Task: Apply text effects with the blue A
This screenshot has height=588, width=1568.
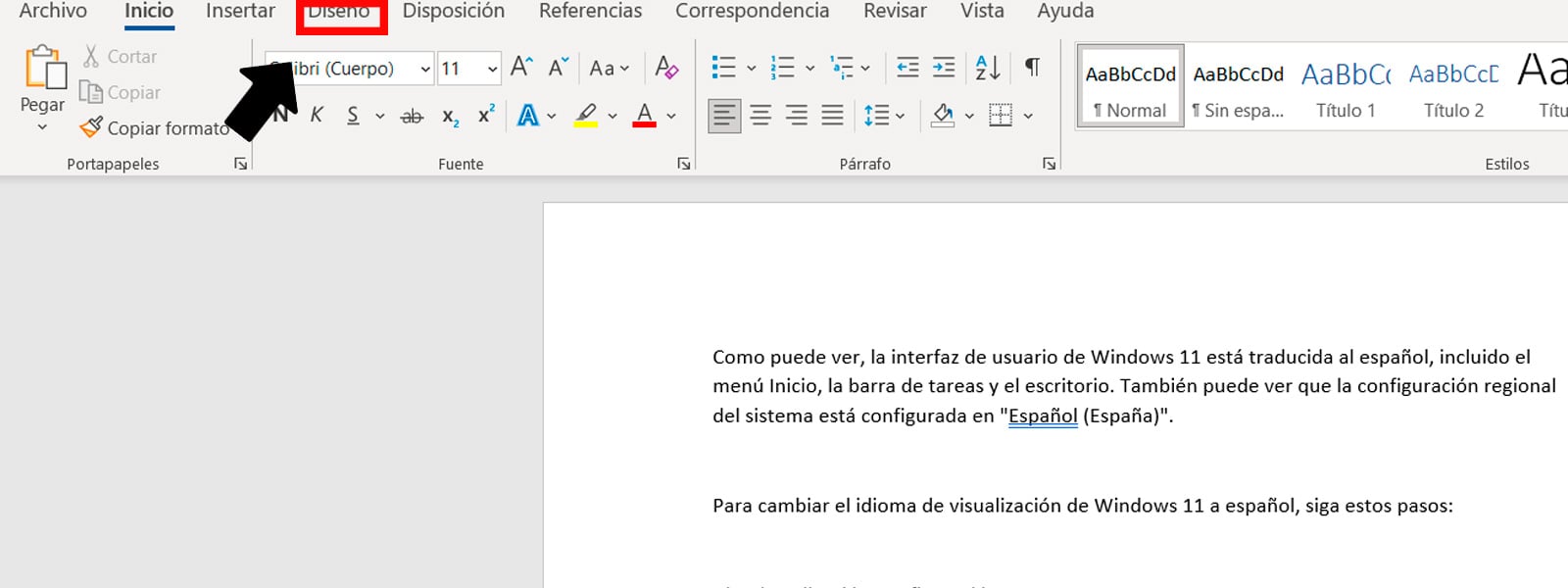Action: click(528, 116)
